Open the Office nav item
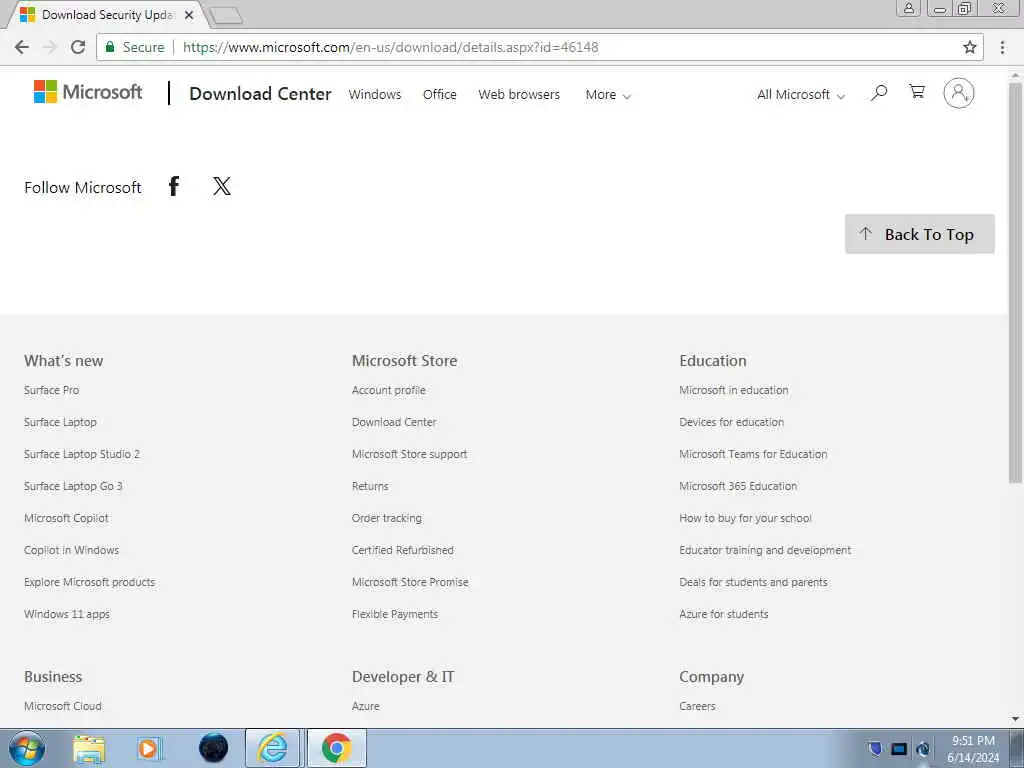 coord(440,94)
